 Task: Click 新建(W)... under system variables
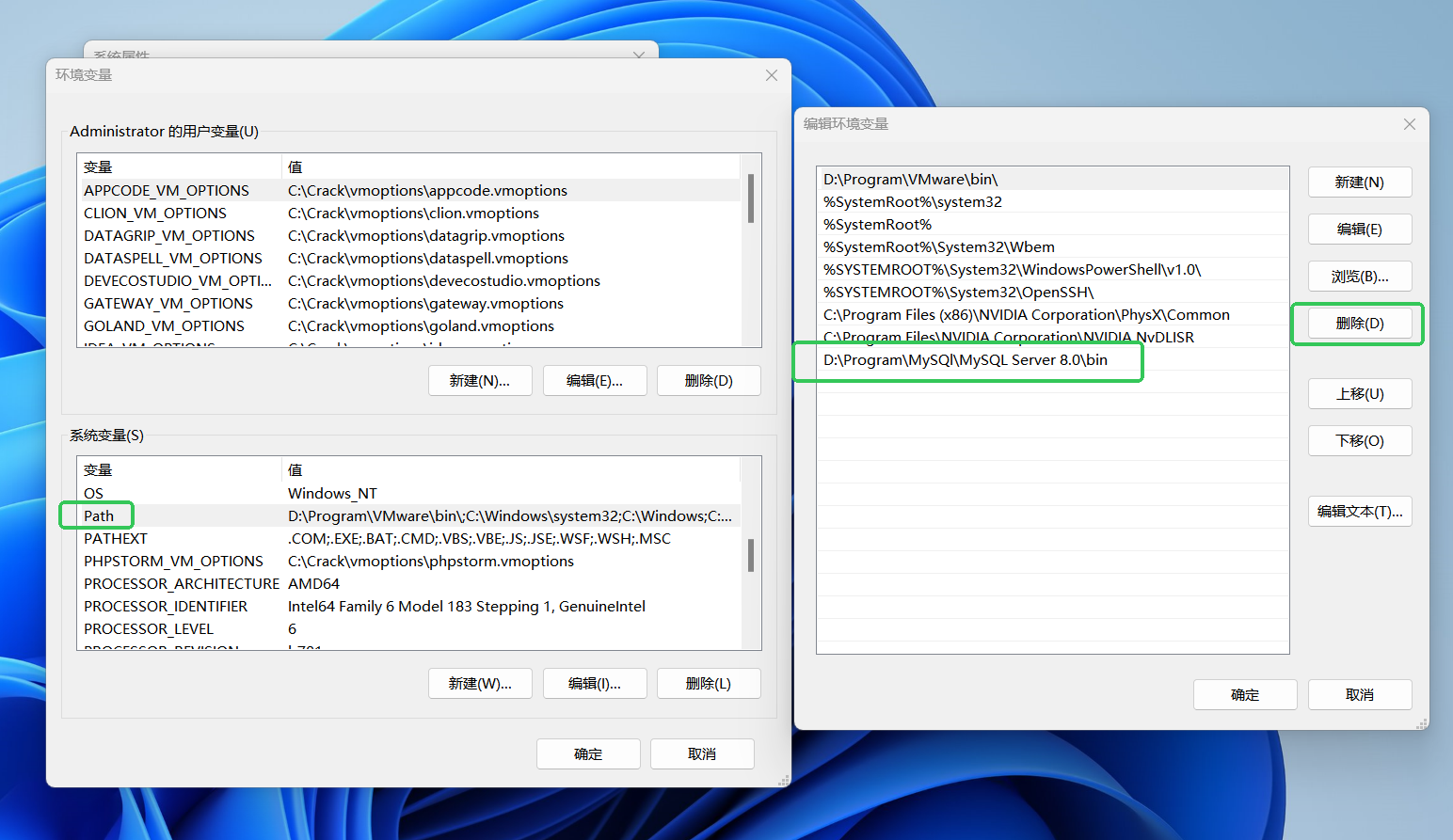tap(480, 684)
